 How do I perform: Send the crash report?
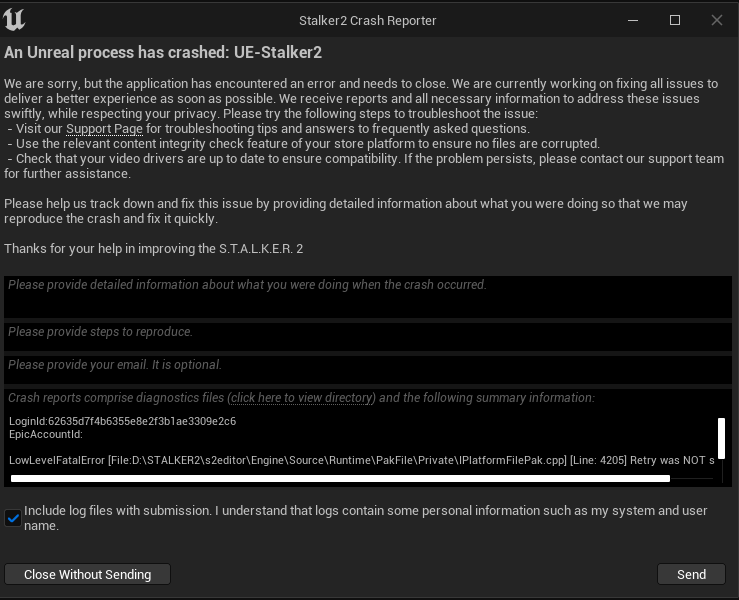[x=691, y=574]
